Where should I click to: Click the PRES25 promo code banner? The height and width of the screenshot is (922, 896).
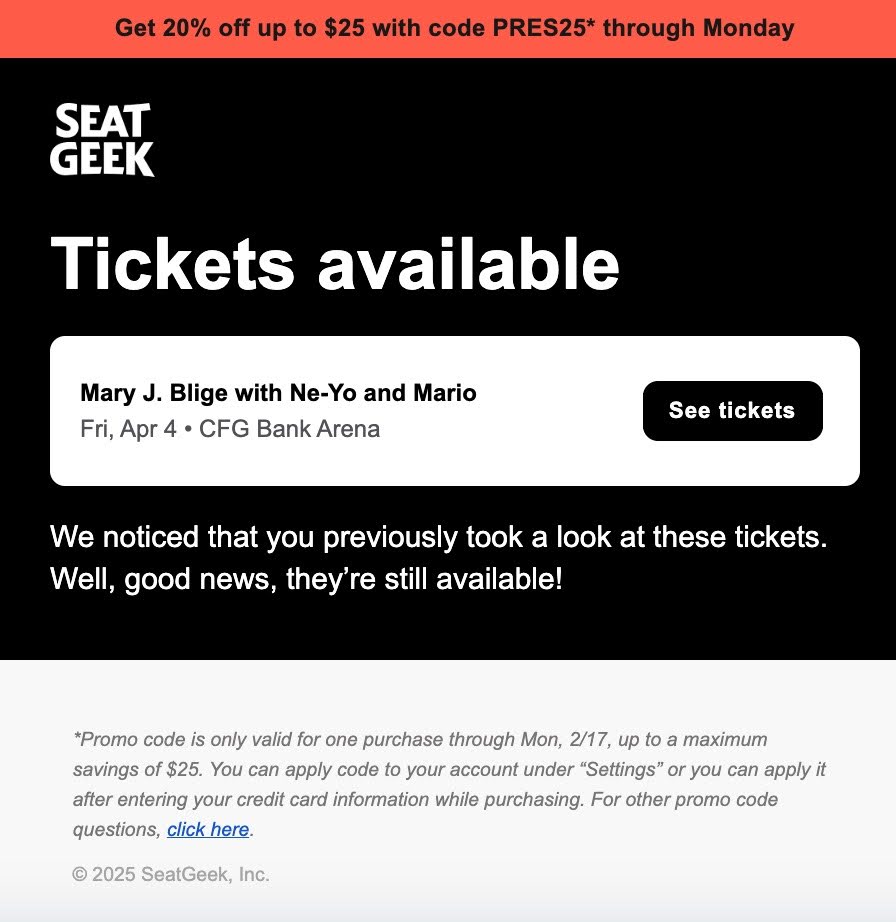coord(448,28)
